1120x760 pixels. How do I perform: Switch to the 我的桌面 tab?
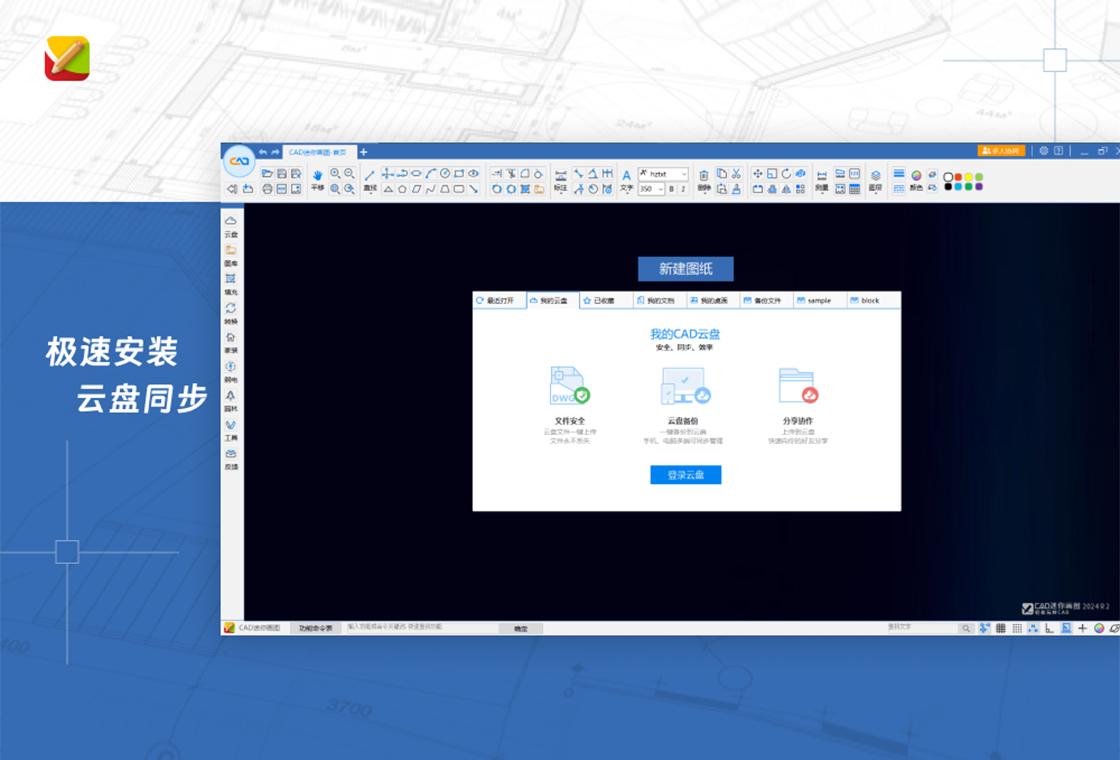[x=713, y=301]
